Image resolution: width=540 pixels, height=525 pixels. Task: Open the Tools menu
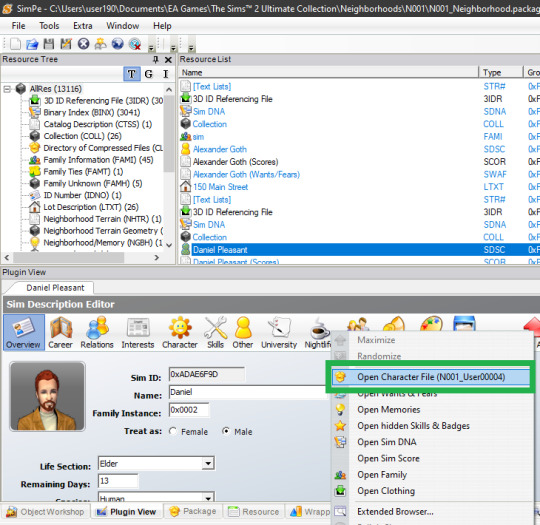[x=49, y=26]
